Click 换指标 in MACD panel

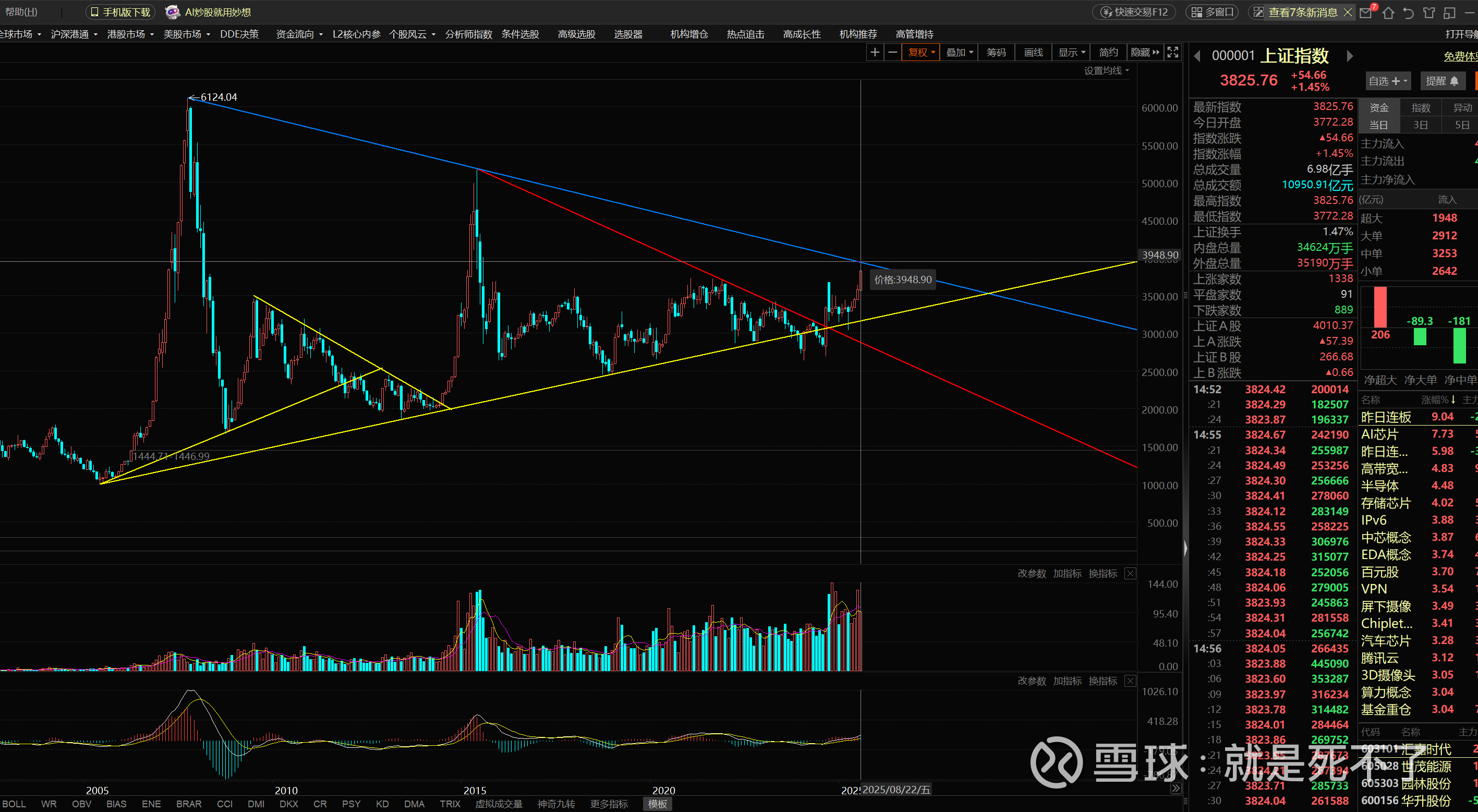point(1103,681)
